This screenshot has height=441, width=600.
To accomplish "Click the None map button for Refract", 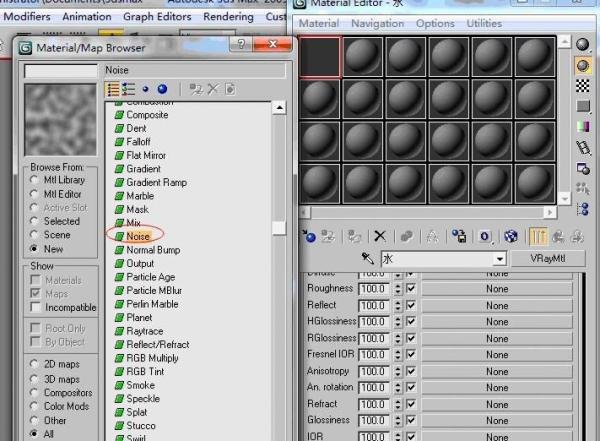I will pos(497,402).
